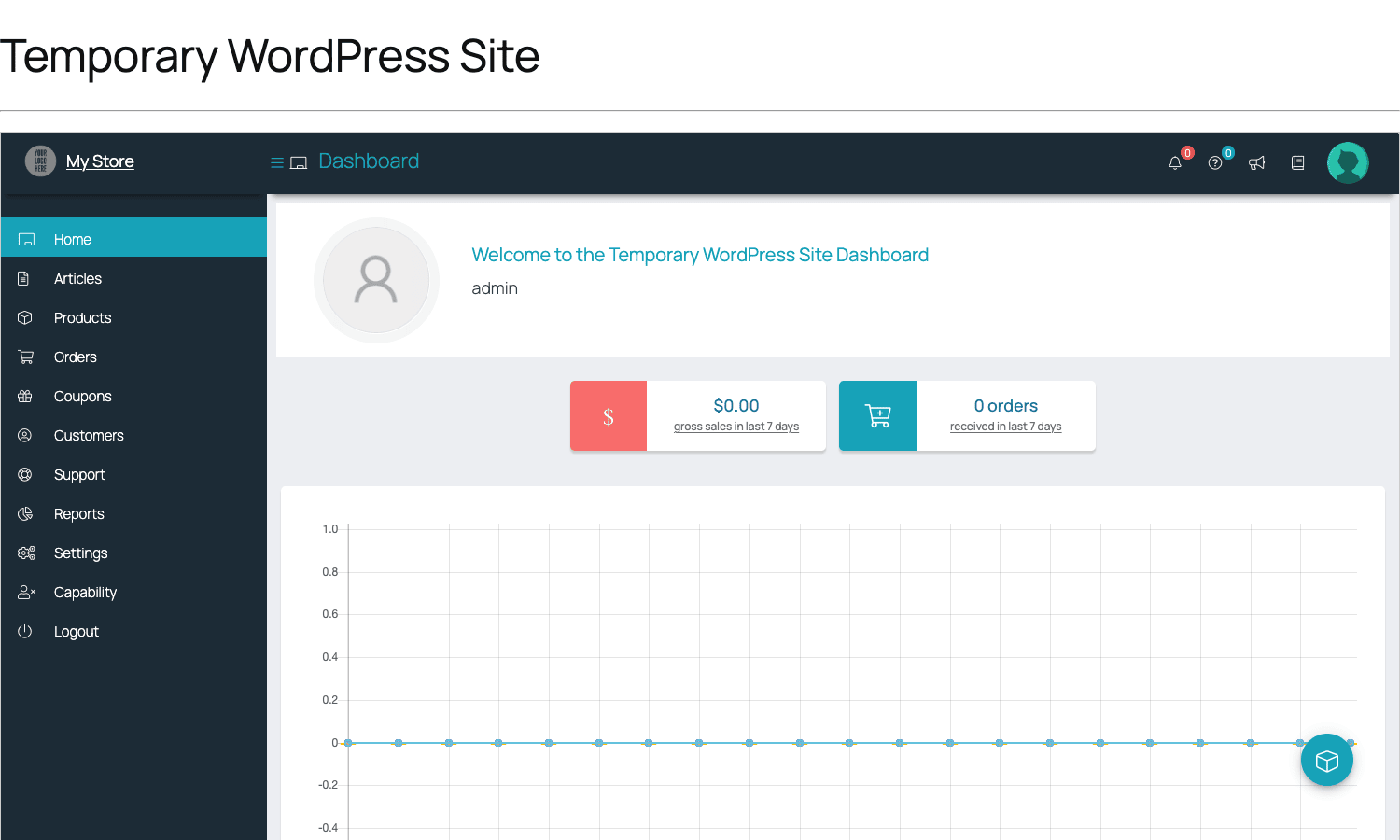Click the red dollar sales icon
The width and height of the screenshot is (1400, 840).
[x=609, y=416]
